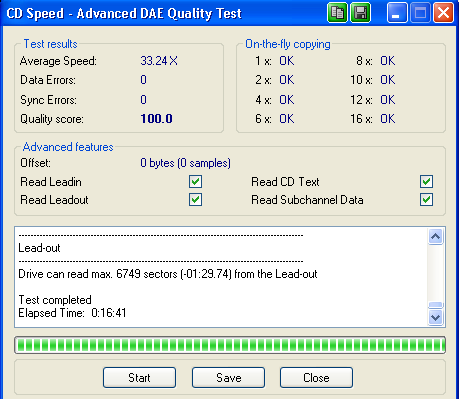Click the Start button
The width and height of the screenshot is (459, 399).
click(139, 378)
